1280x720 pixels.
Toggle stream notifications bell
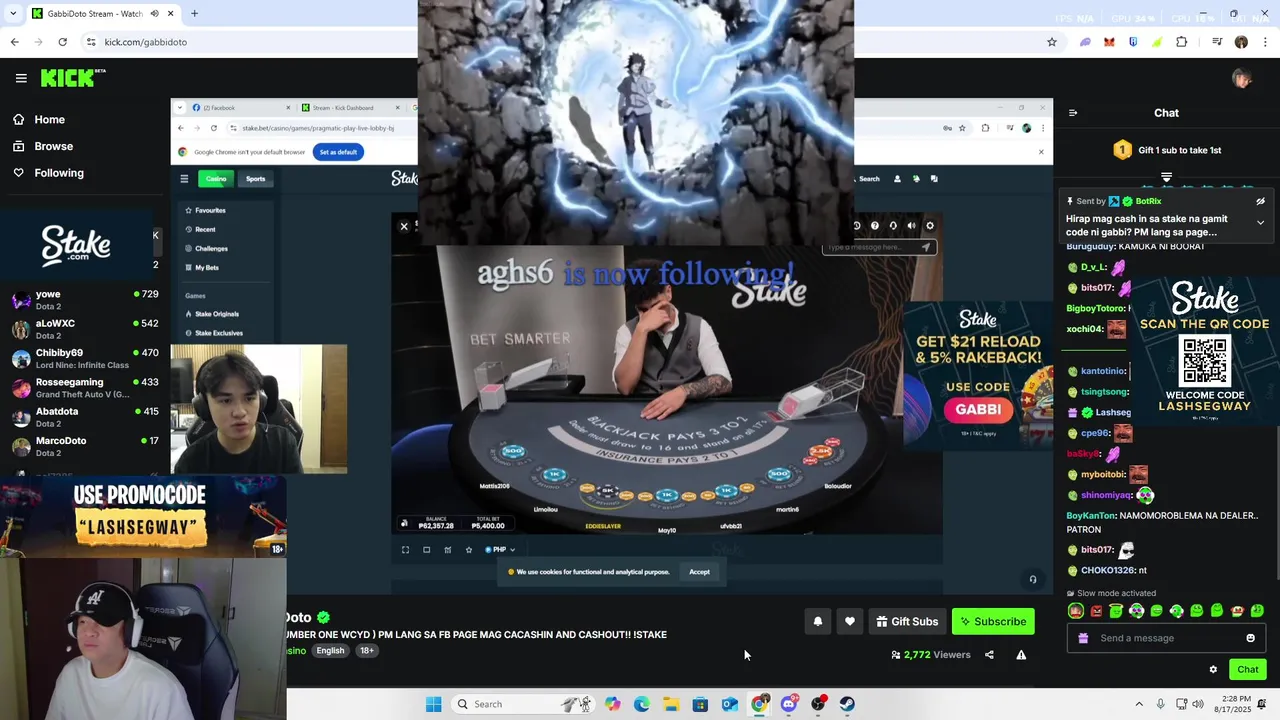tap(818, 622)
